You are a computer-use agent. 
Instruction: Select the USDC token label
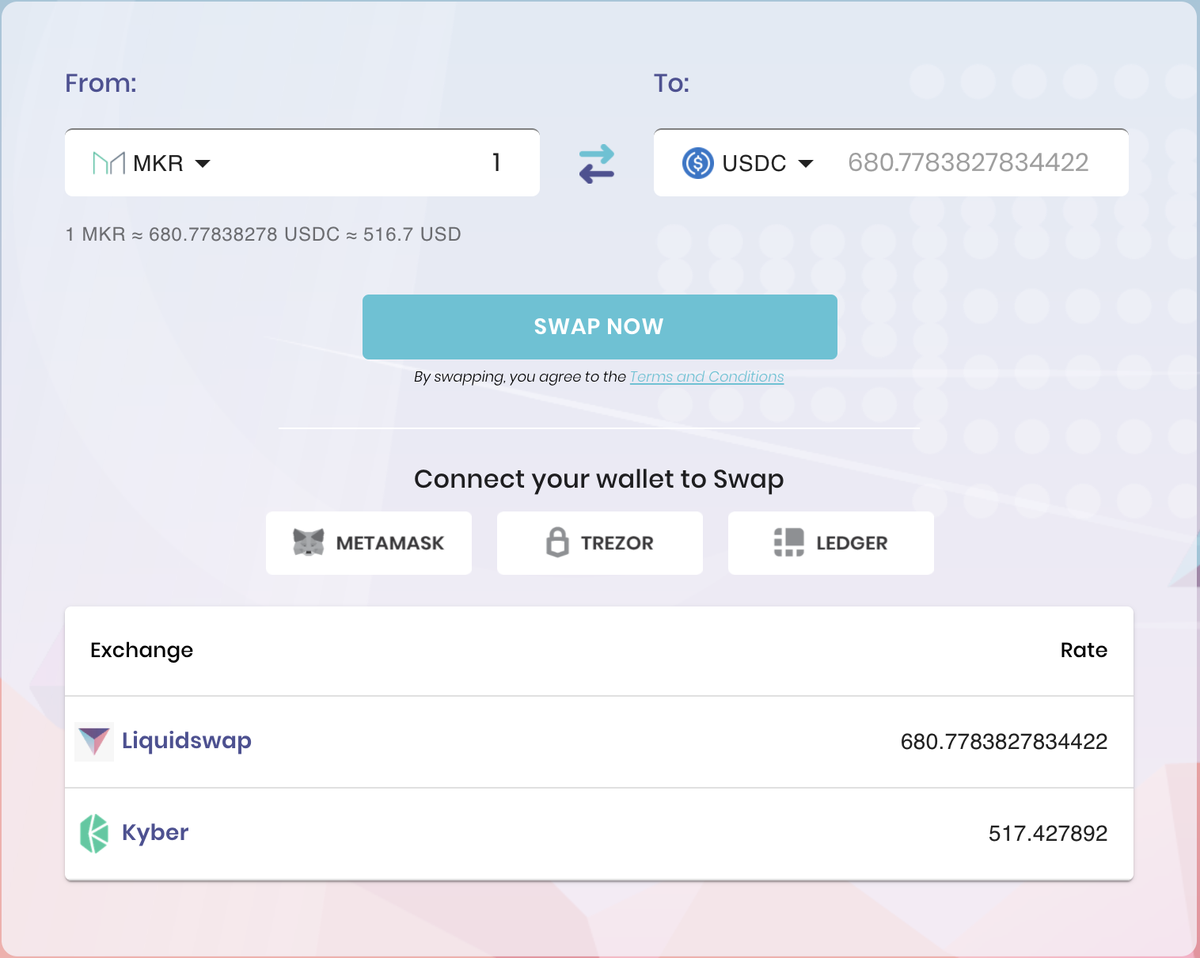754,164
